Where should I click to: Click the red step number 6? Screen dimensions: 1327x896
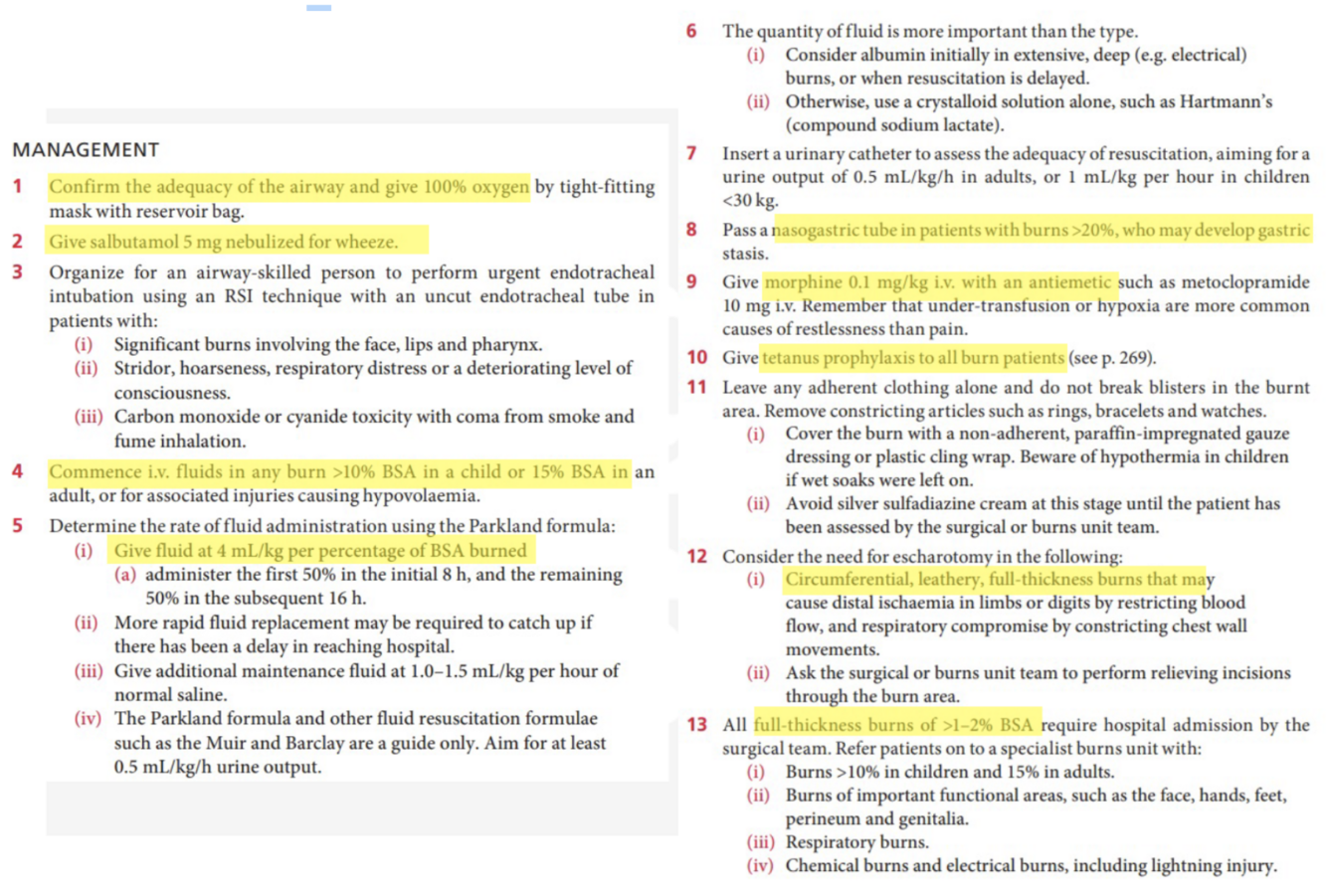tap(691, 32)
